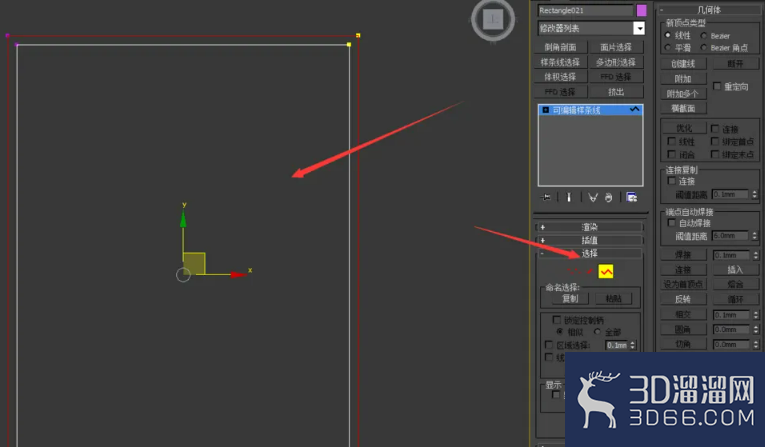Click the 附加多个 button
The height and width of the screenshot is (447, 765).
click(x=683, y=94)
